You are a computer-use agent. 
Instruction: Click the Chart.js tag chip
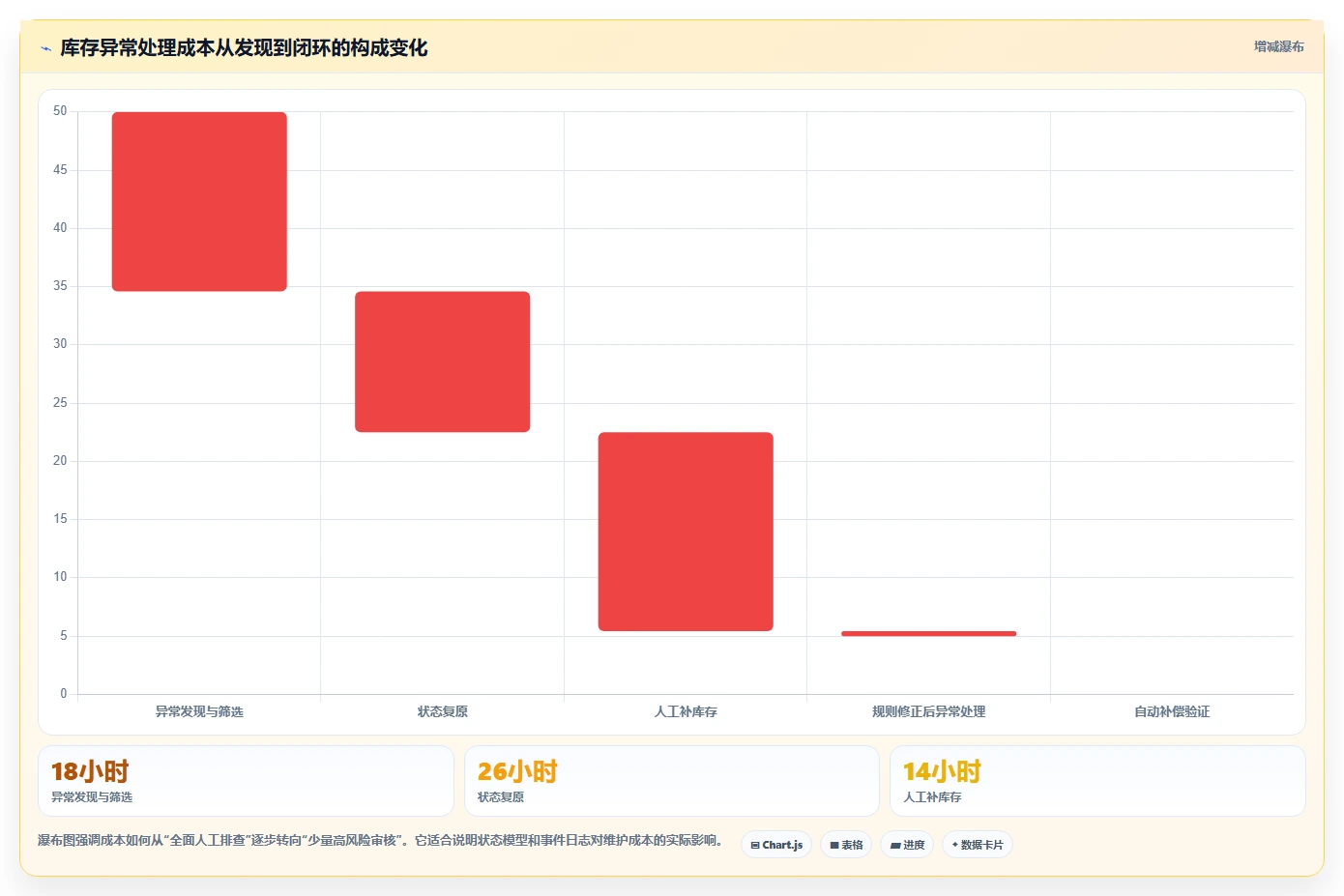pos(776,845)
